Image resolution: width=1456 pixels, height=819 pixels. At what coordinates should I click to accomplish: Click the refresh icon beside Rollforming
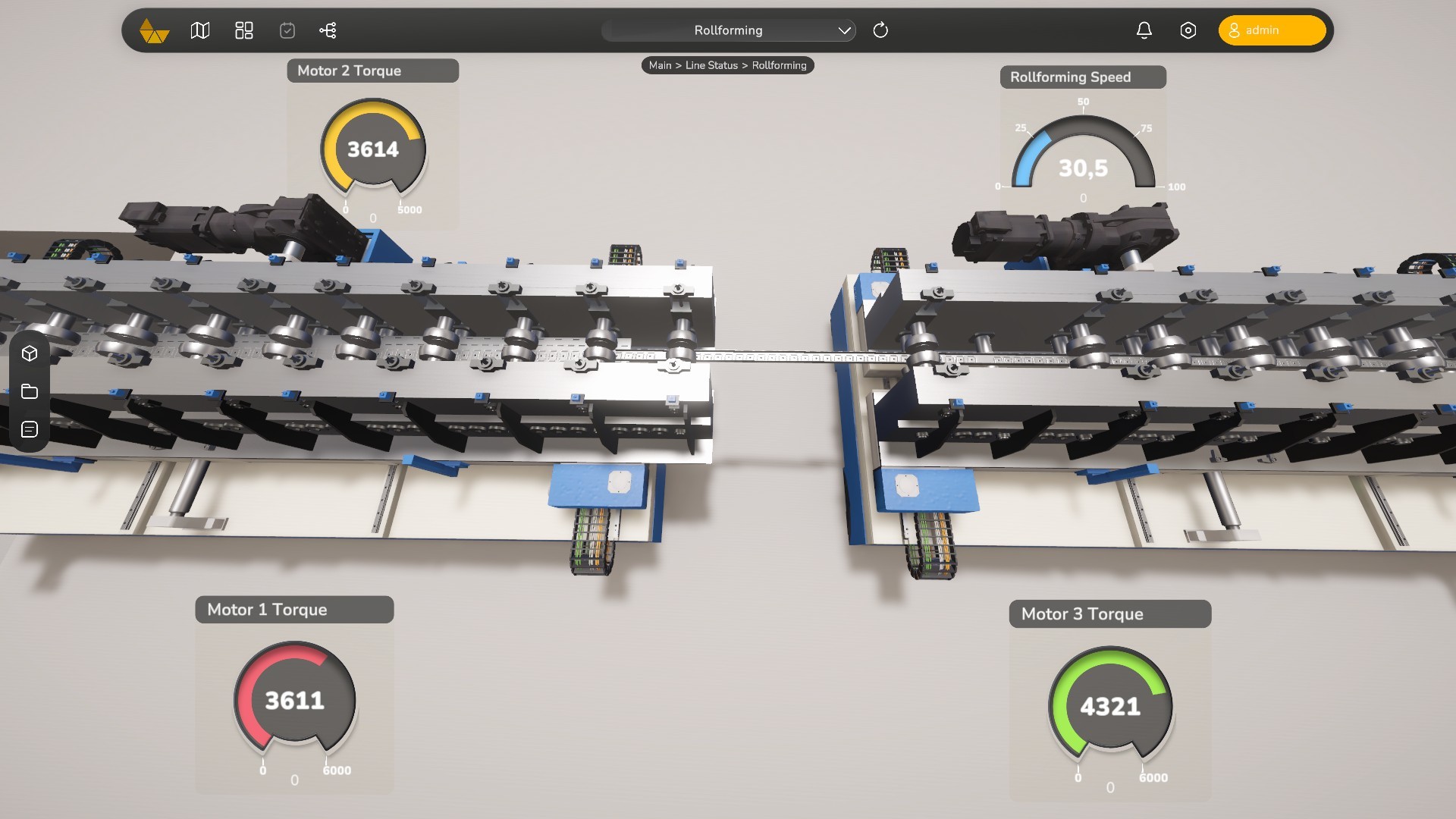[880, 30]
